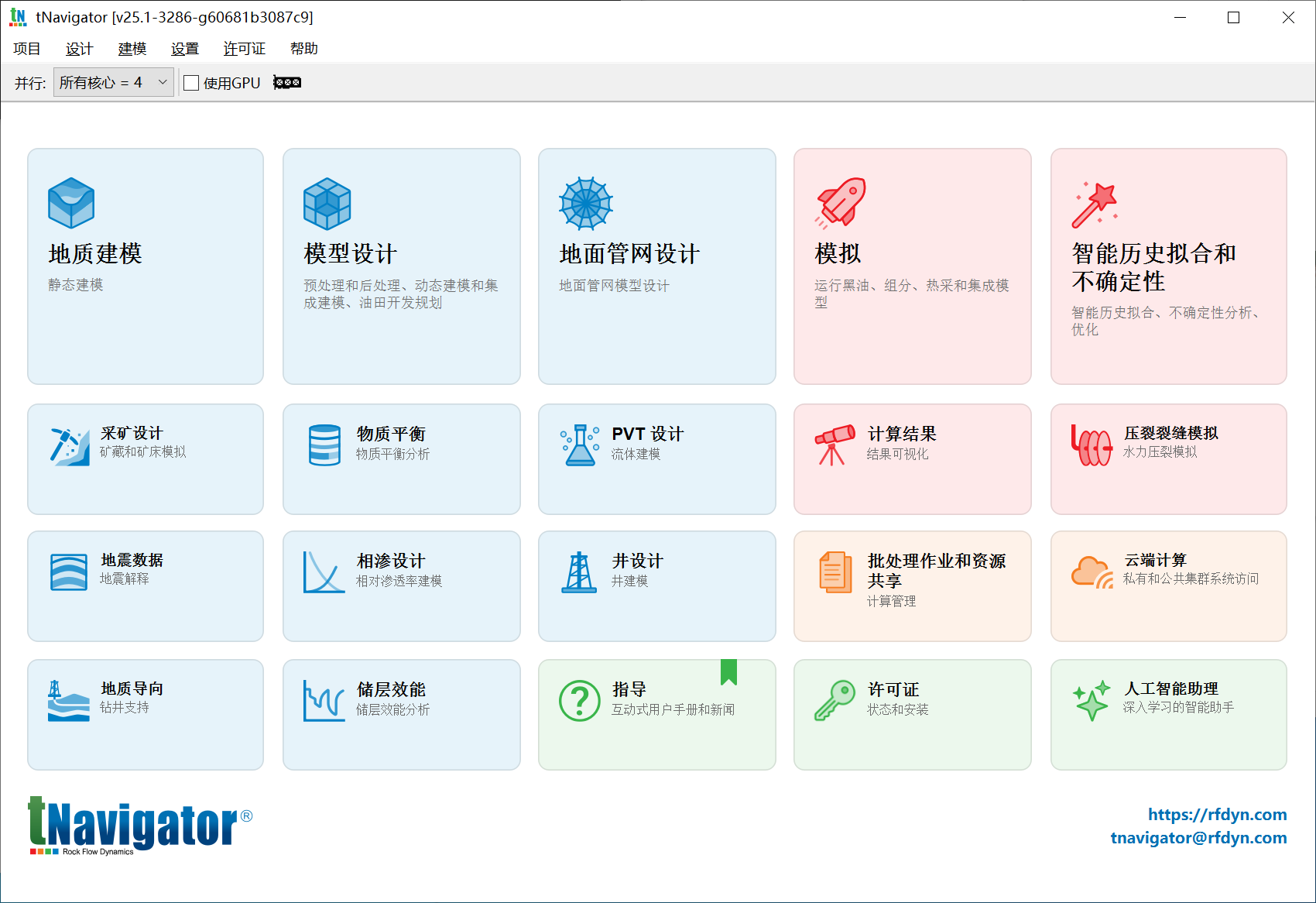
Task: Click the 地质导向 drilling rig icon
Action: (x=69, y=700)
